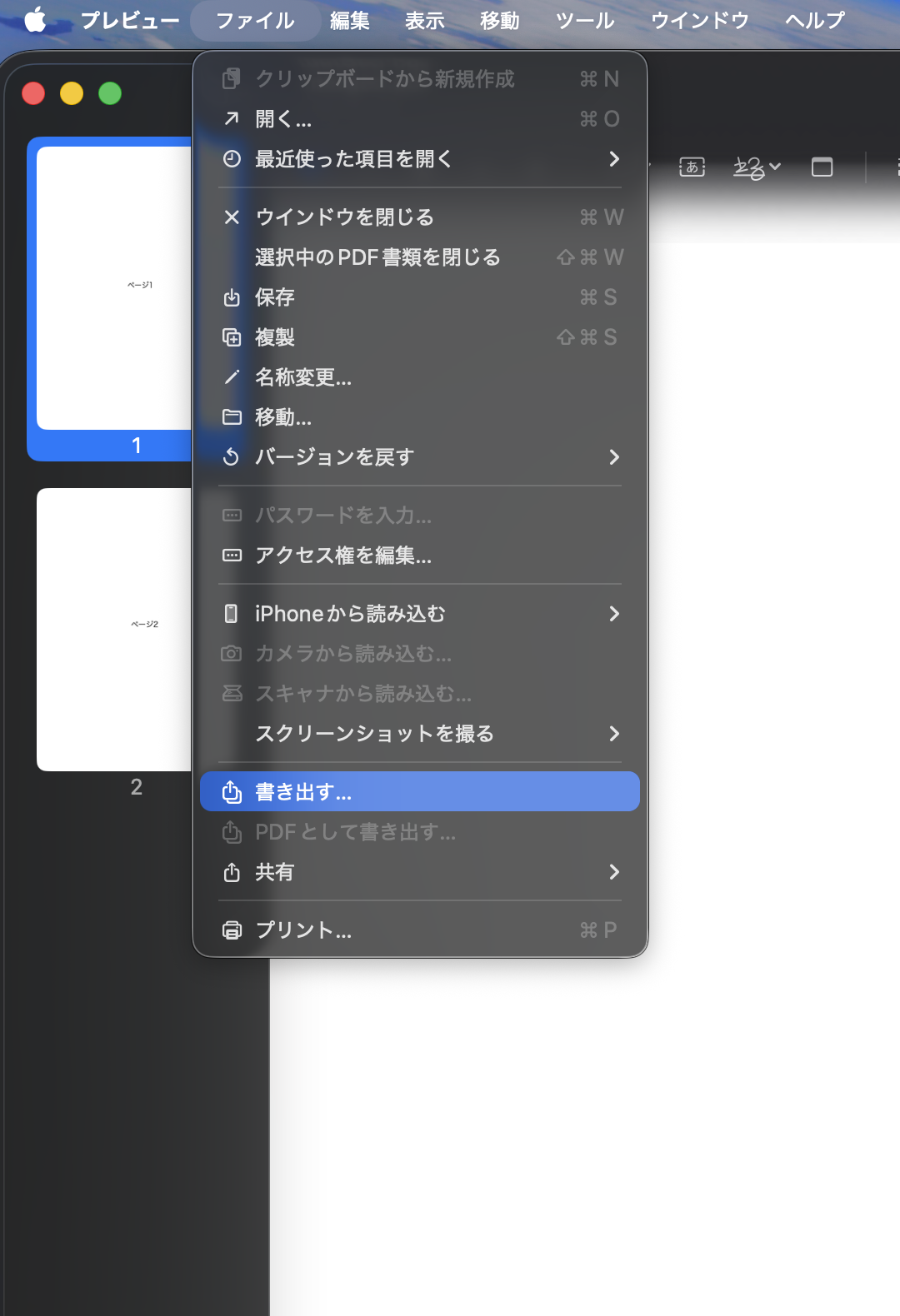Open the ウインドウ menu

(700, 20)
